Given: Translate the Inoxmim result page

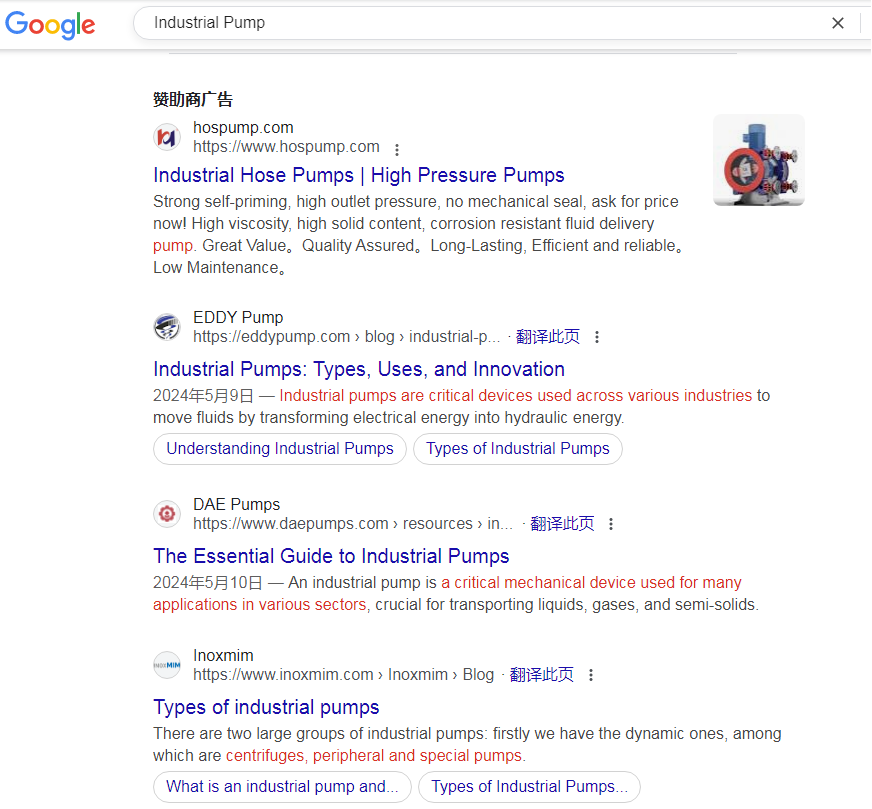Looking at the screenshot, I should (x=542, y=674).
